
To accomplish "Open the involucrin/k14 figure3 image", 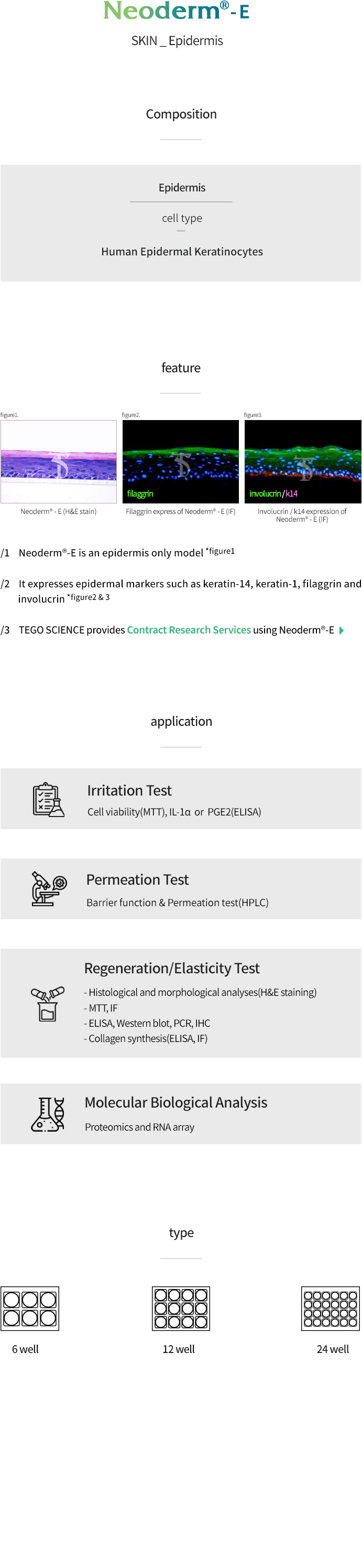I will (303, 461).
